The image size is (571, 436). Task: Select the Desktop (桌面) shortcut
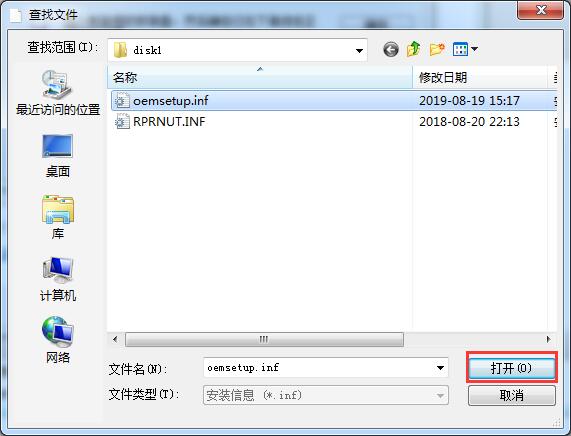click(58, 156)
